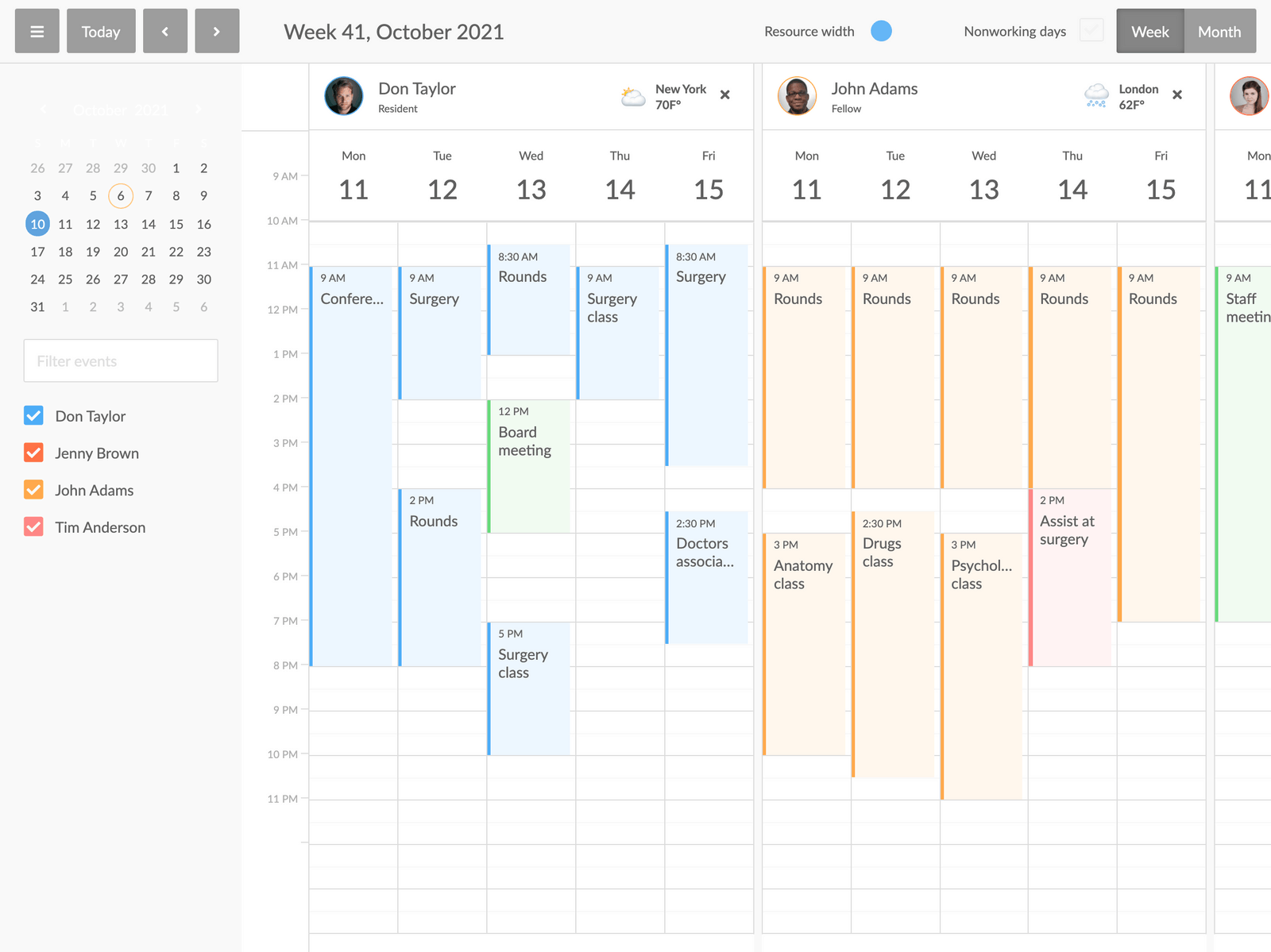The image size is (1271, 952).
Task: Open John Adams's Friday Rounds event
Action: click(x=1159, y=444)
